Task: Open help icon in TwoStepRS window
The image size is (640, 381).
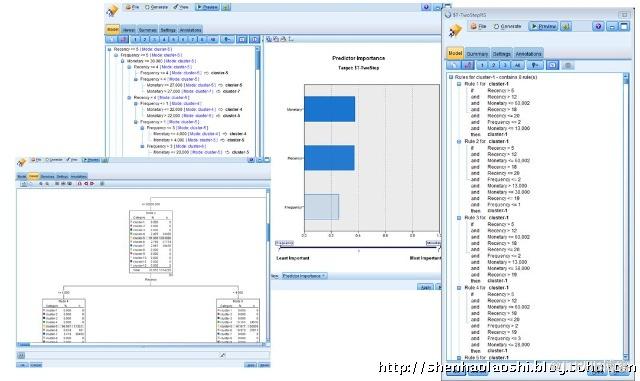Action: click(598, 26)
